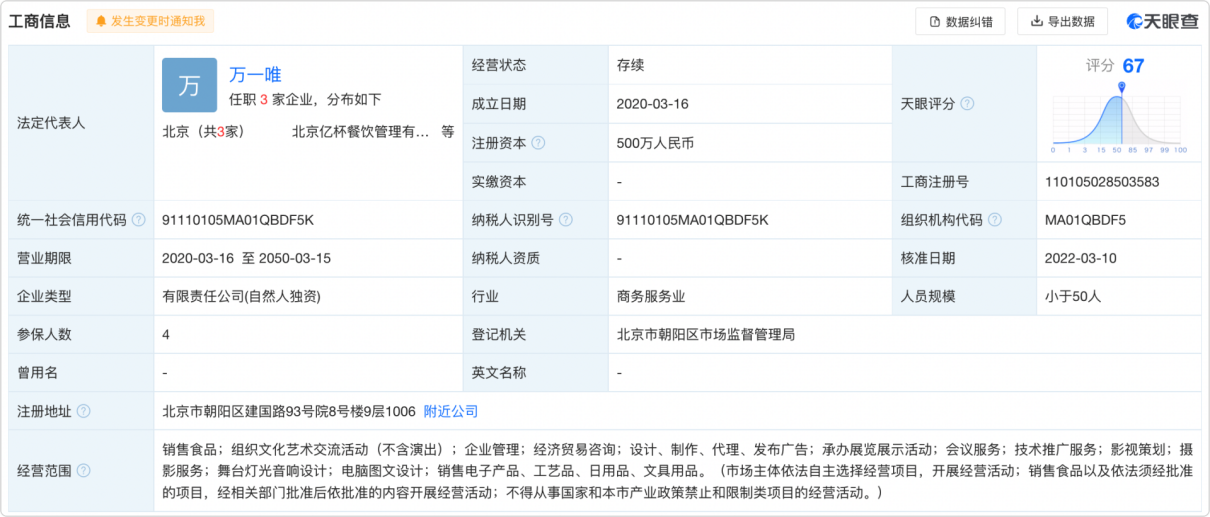Click the download icon in 导出数据
Viewport: 1210px width, 517px height.
coord(1037,21)
